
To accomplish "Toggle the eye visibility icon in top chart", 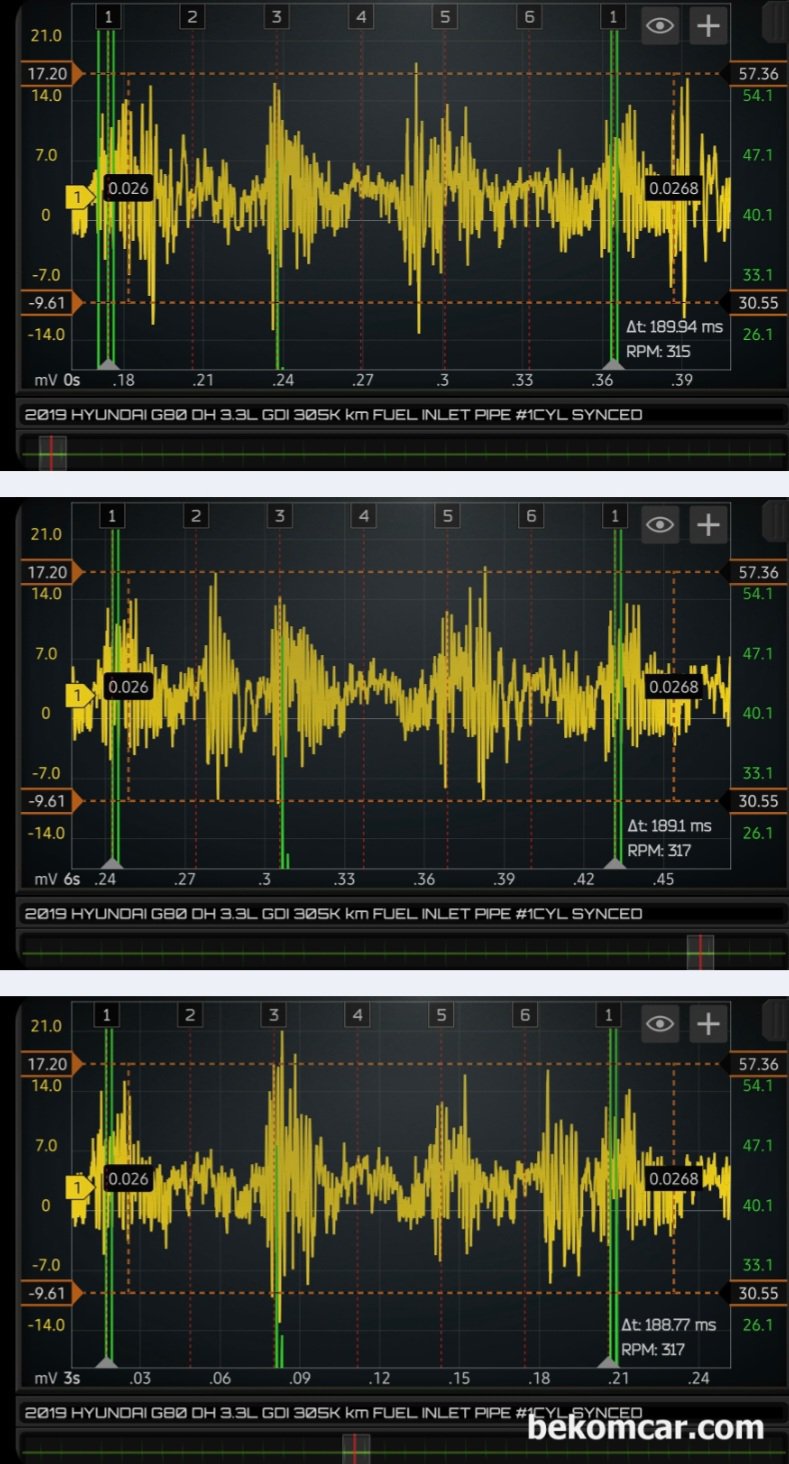I will pos(660,26).
